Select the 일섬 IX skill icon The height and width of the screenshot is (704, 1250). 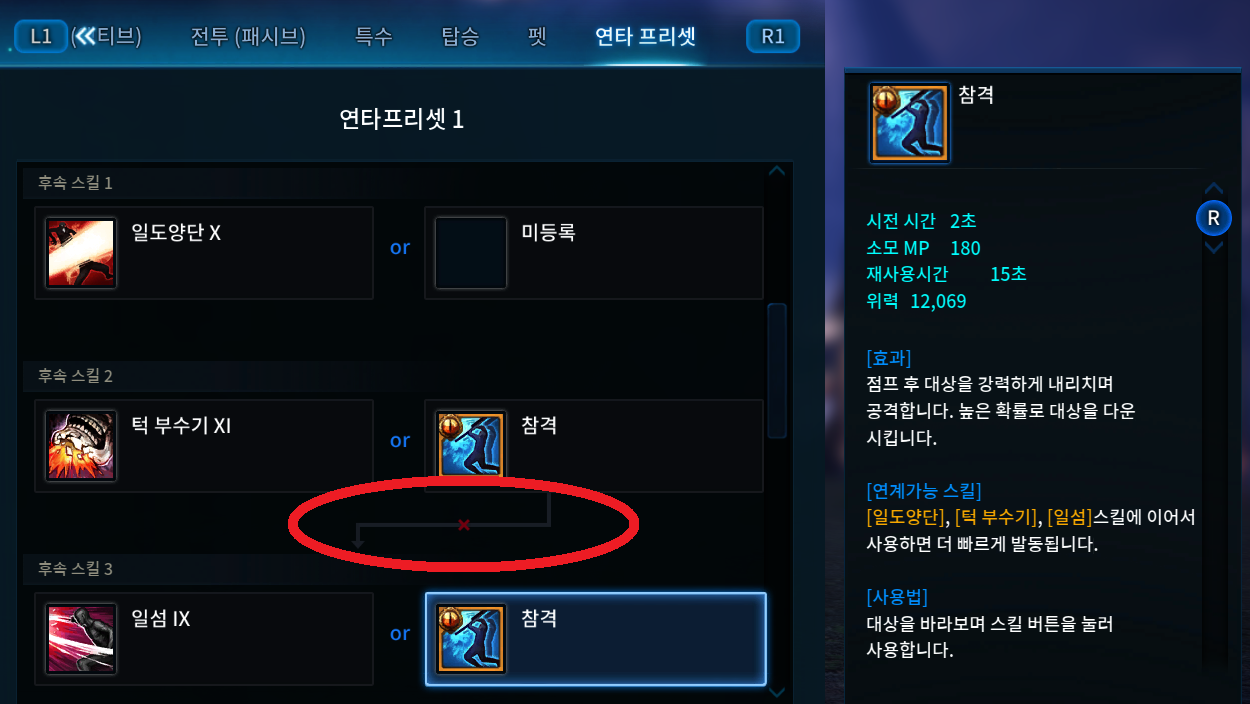[x=81, y=640]
